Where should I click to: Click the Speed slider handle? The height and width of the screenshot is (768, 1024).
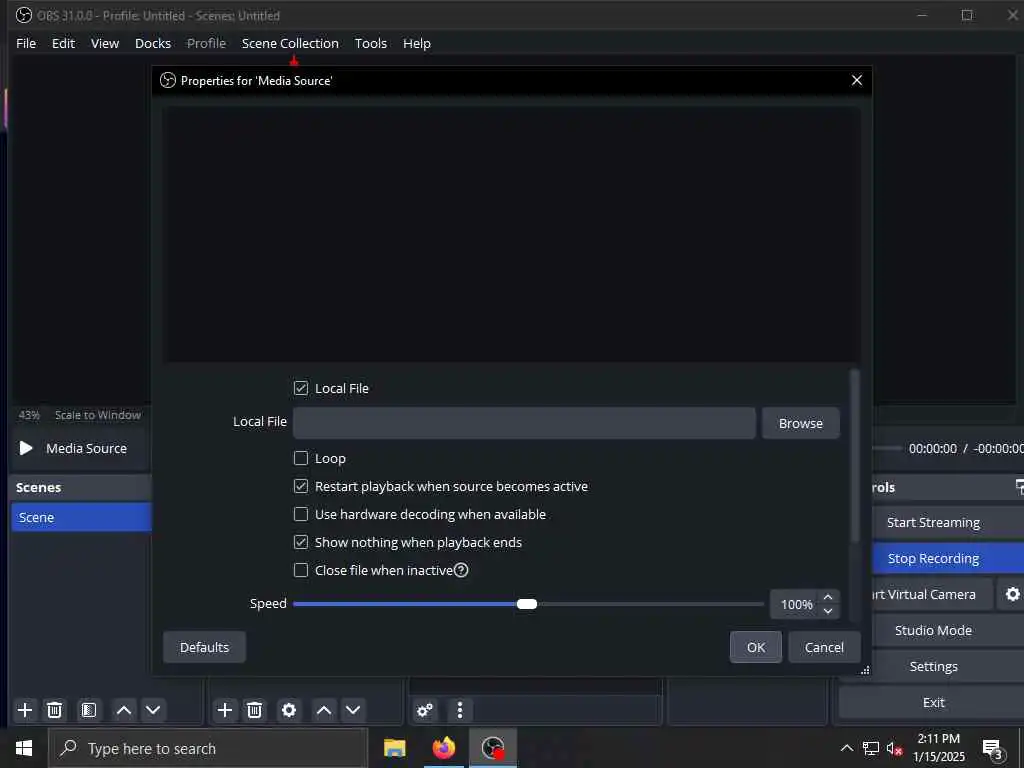click(x=527, y=604)
